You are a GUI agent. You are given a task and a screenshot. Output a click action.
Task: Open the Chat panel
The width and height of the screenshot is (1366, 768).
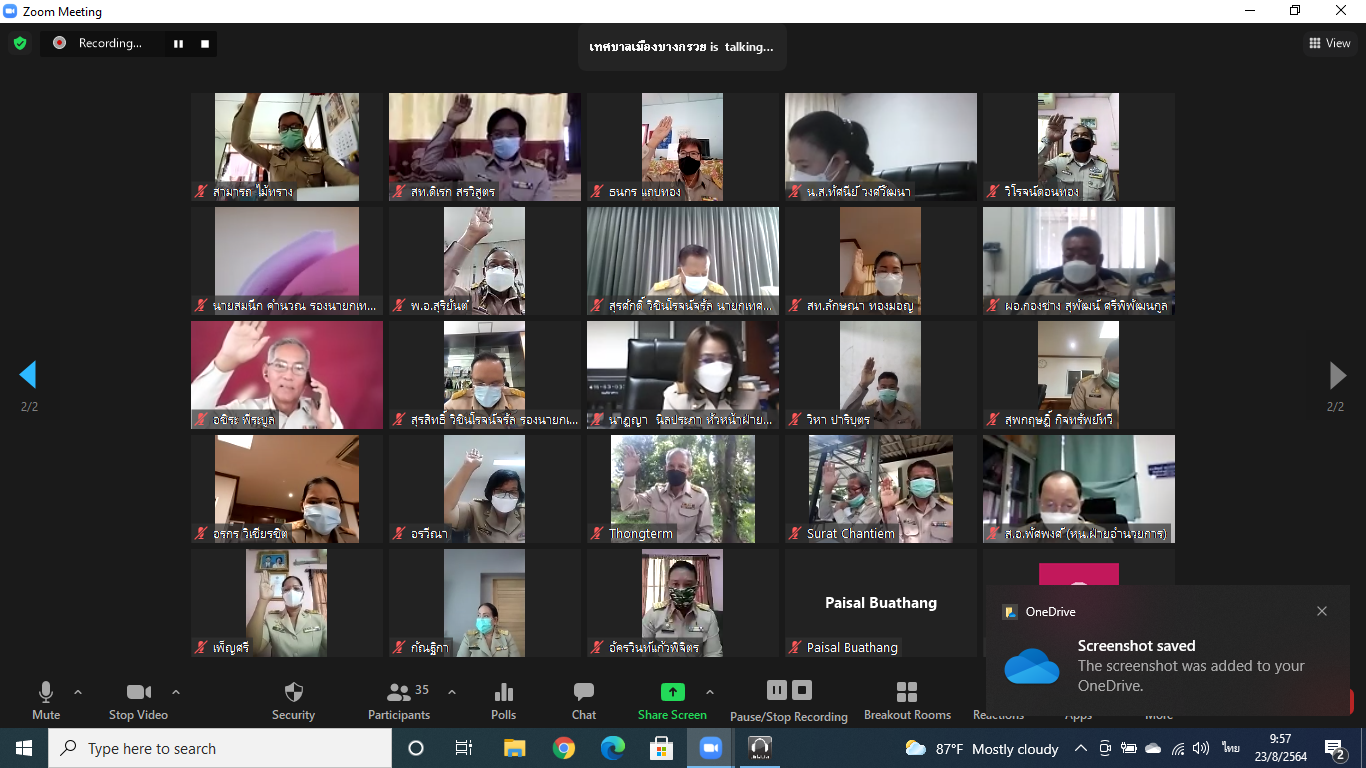point(584,700)
